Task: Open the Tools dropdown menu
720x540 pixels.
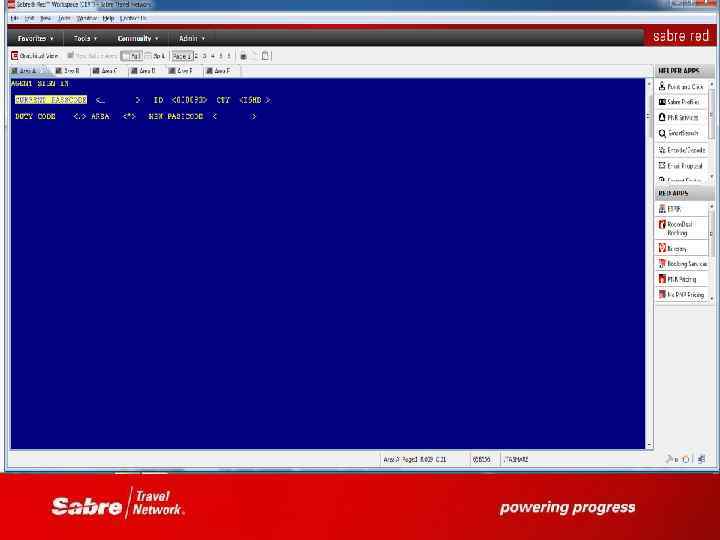Action: coord(85,39)
